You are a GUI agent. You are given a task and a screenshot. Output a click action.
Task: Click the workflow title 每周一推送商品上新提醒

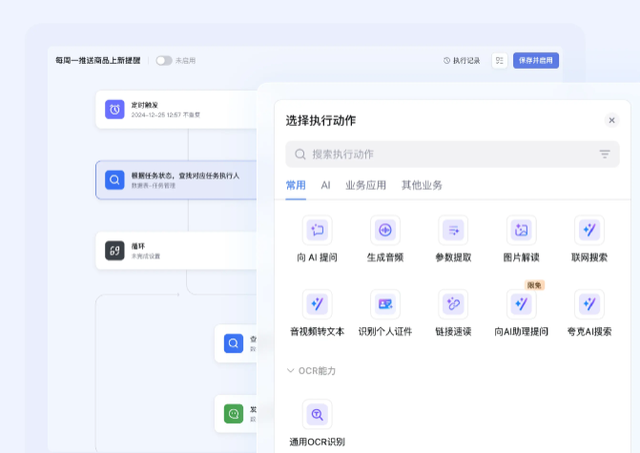[98, 61]
